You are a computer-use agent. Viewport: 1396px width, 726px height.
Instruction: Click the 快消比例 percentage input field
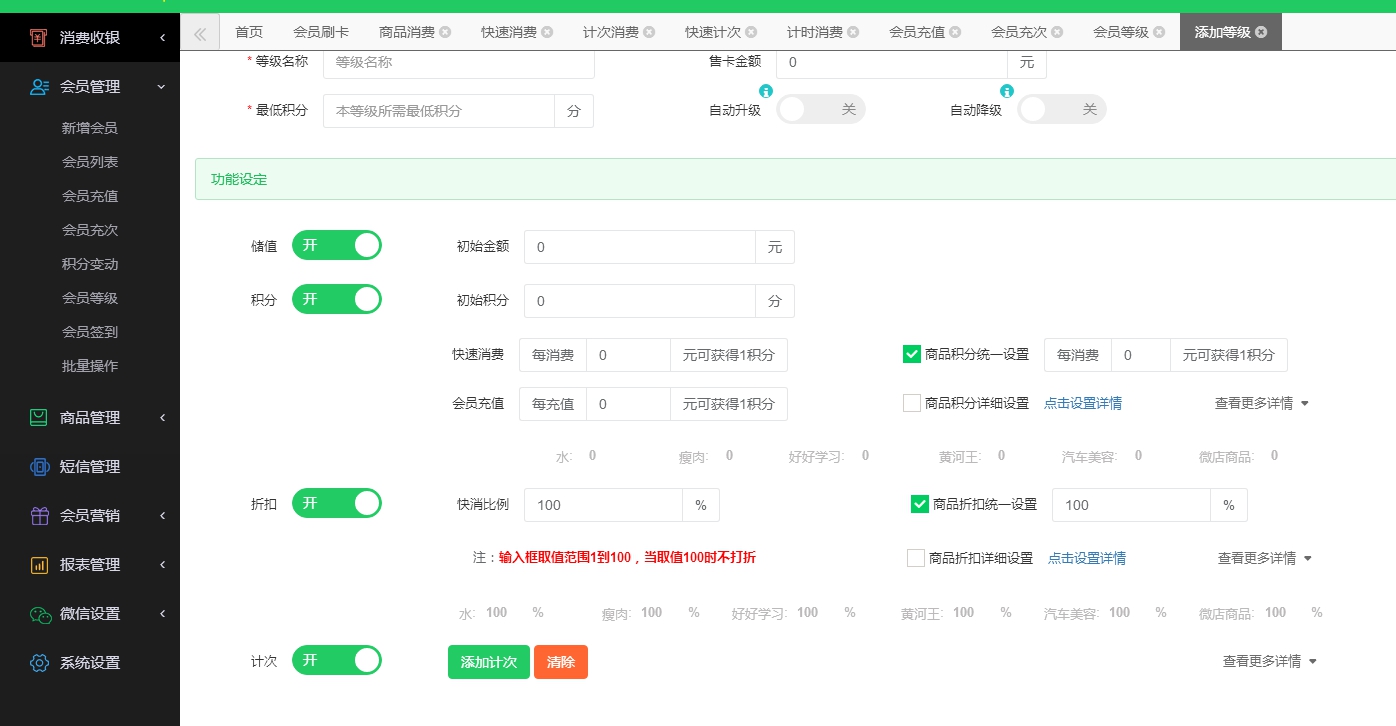[x=603, y=504]
